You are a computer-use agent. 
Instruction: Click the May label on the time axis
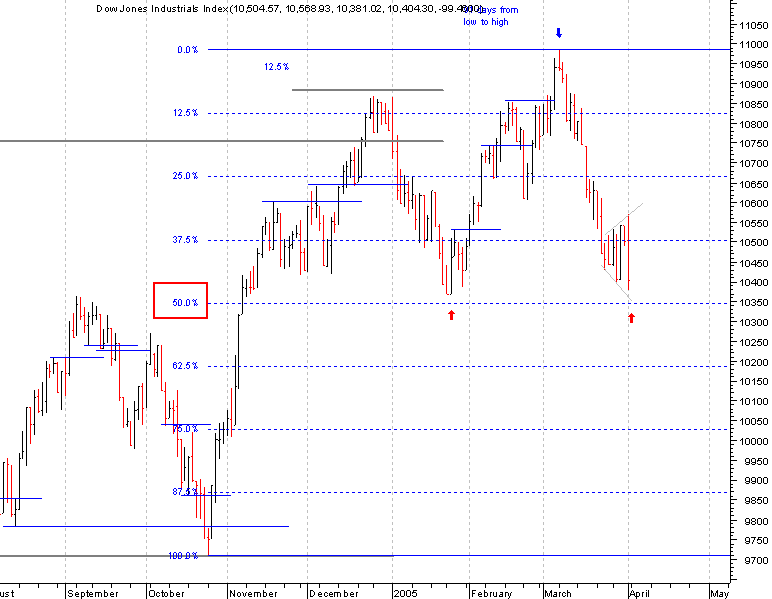[719, 594]
